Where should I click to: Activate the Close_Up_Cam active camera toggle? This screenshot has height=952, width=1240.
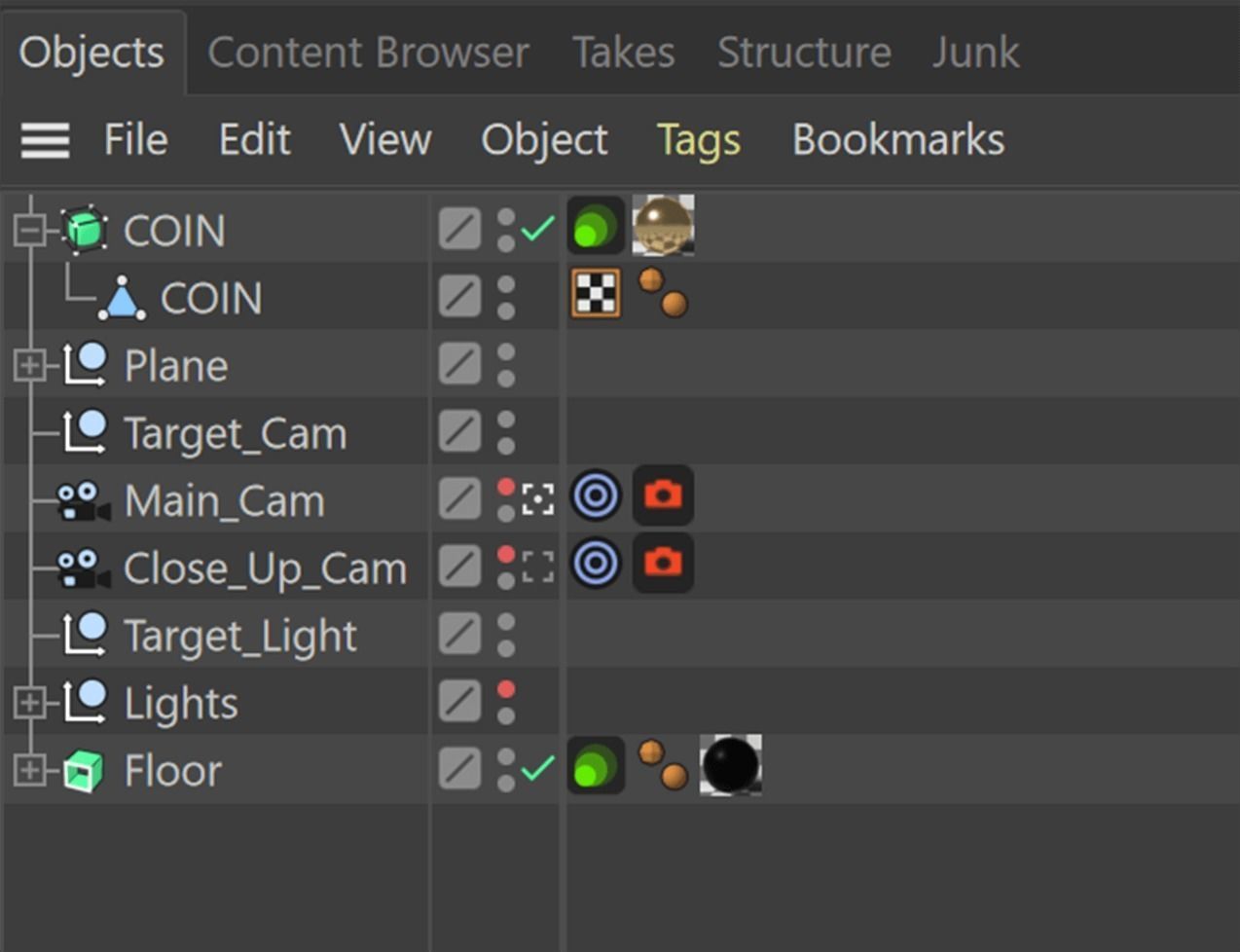(537, 567)
